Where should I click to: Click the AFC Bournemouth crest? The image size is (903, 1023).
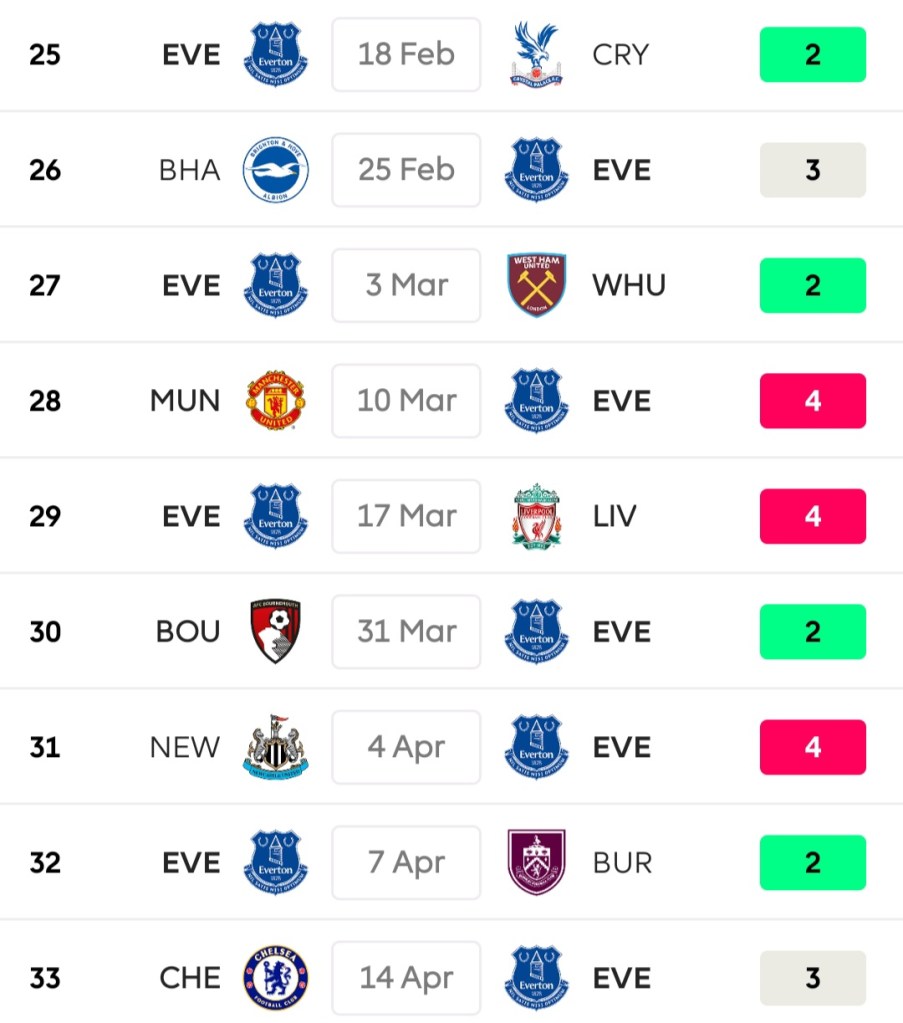pos(276,632)
